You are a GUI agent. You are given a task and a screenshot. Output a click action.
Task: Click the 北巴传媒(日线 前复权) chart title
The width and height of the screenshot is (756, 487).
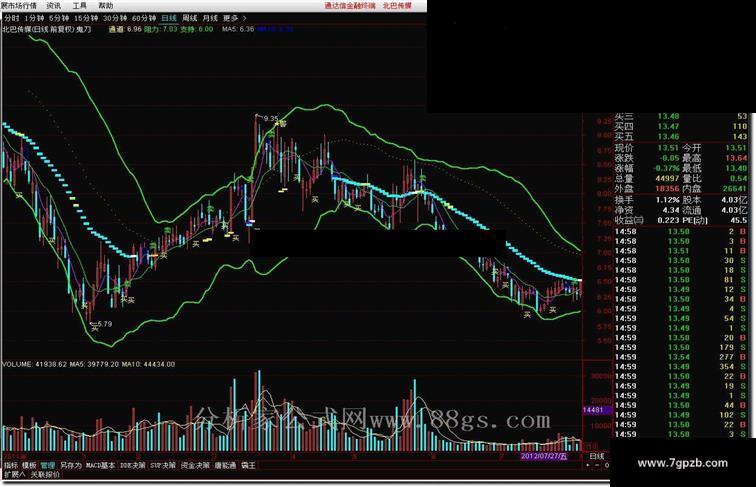(x=38, y=29)
